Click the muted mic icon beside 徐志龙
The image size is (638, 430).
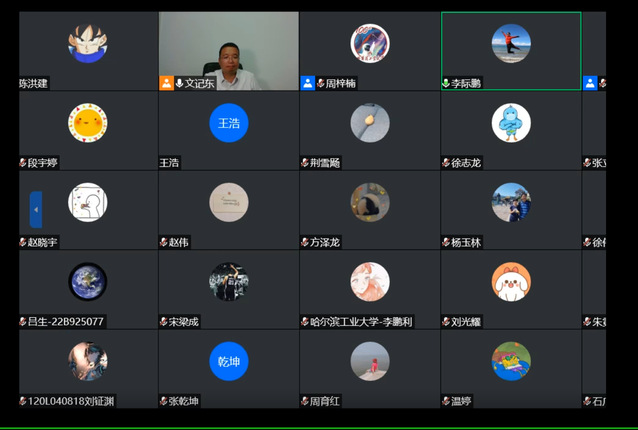point(446,162)
